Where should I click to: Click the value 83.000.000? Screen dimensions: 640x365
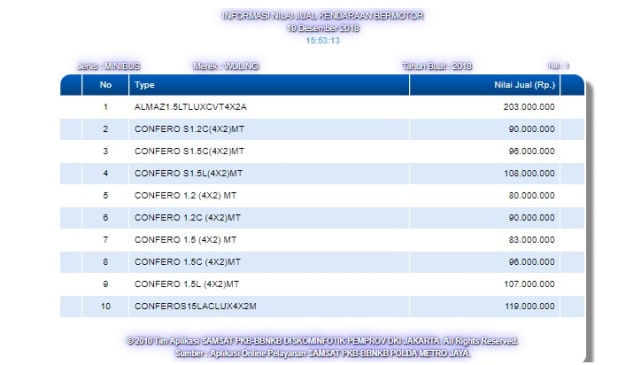click(532, 240)
